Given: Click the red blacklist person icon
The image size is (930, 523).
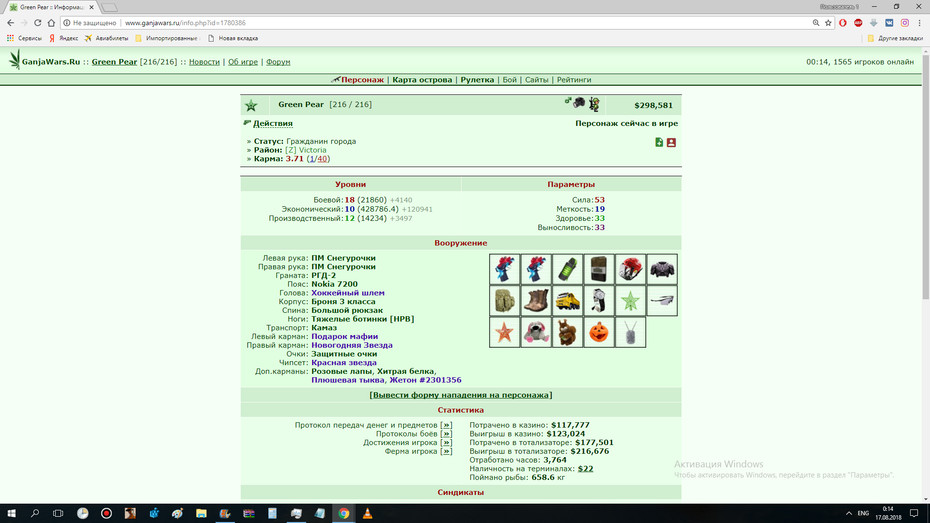Looking at the screenshot, I should [671, 142].
